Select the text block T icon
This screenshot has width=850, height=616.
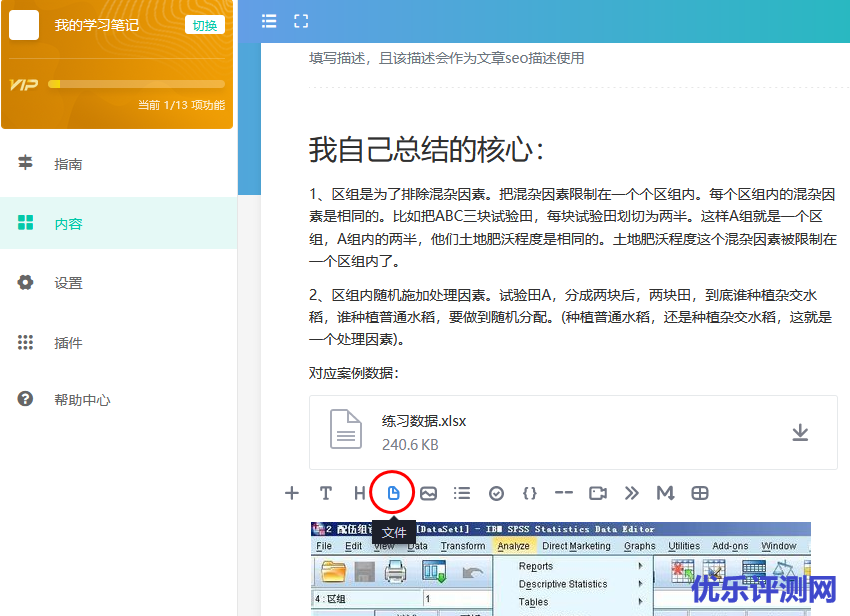tap(325, 493)
